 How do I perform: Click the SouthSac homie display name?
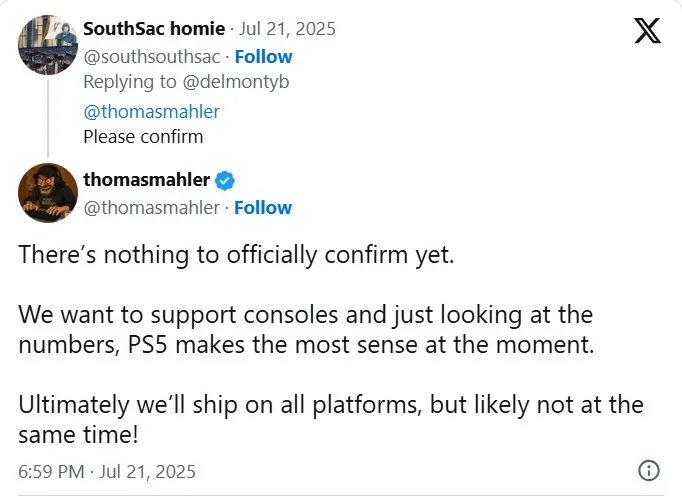click(152, 31)
